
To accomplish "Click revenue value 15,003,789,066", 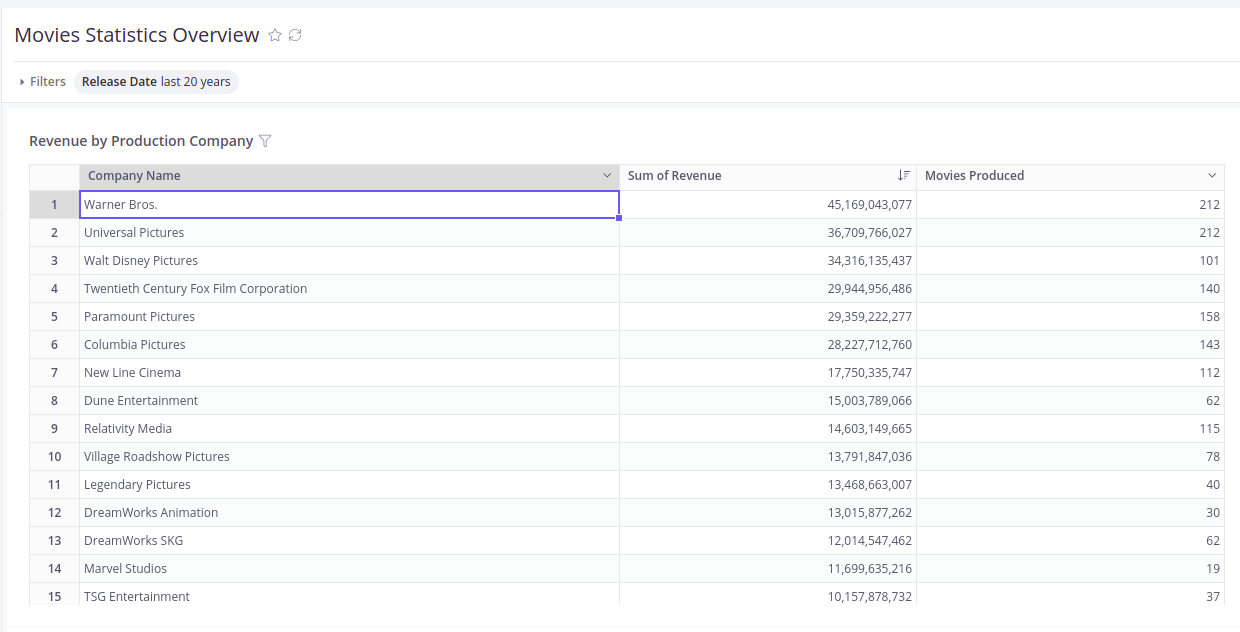I will click(x=768, y=400).
